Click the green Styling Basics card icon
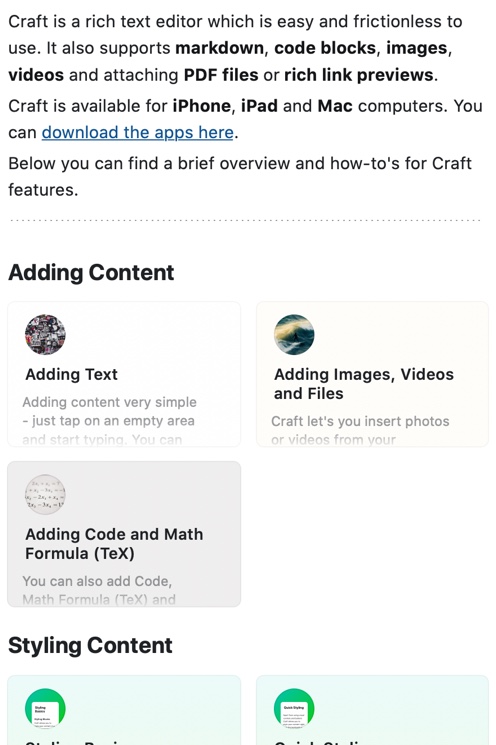Viewport: 496px width, 745px height. click(45, 708)
